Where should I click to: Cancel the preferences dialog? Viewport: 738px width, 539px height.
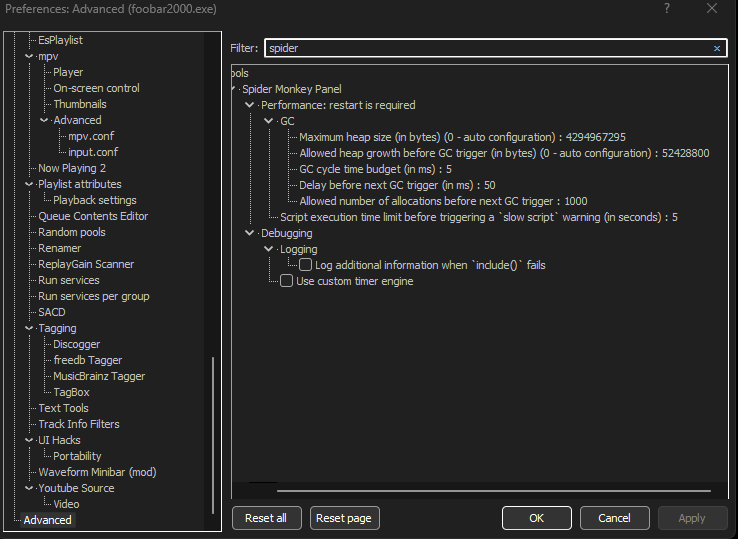[615, 518]
